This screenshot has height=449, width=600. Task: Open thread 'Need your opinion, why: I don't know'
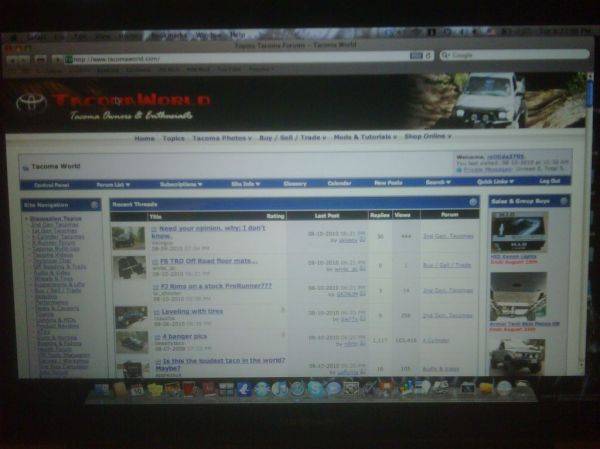209,232
